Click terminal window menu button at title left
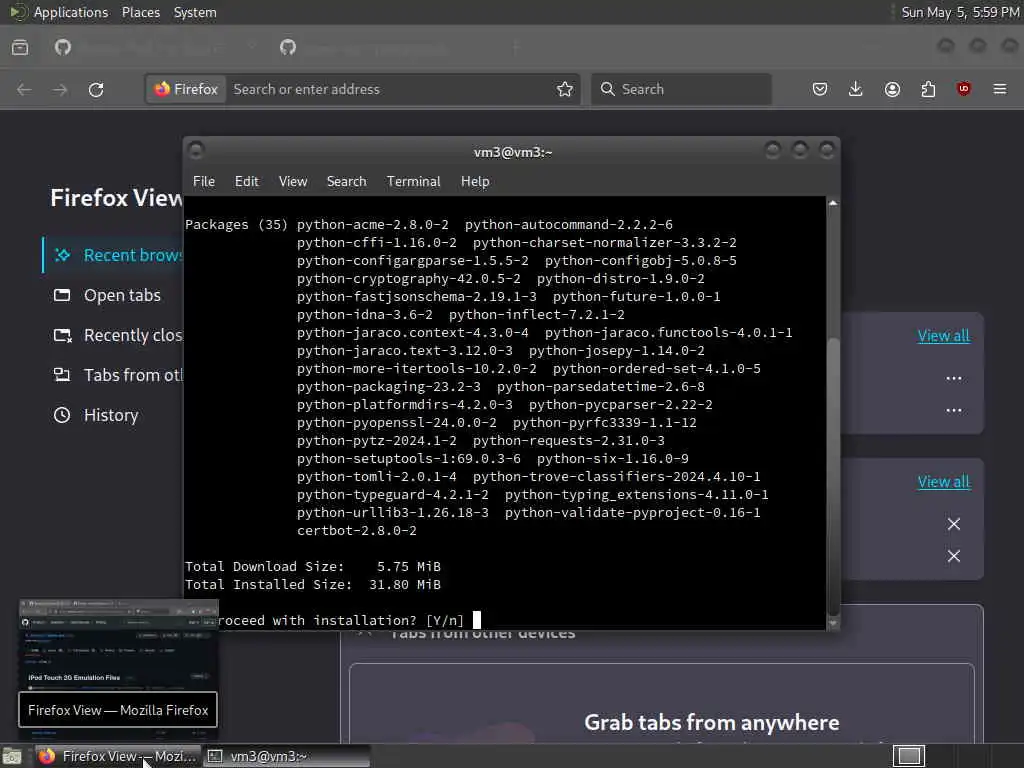Screen dimensions: 1024x768 pyautogui.click(x=196, y=151)
